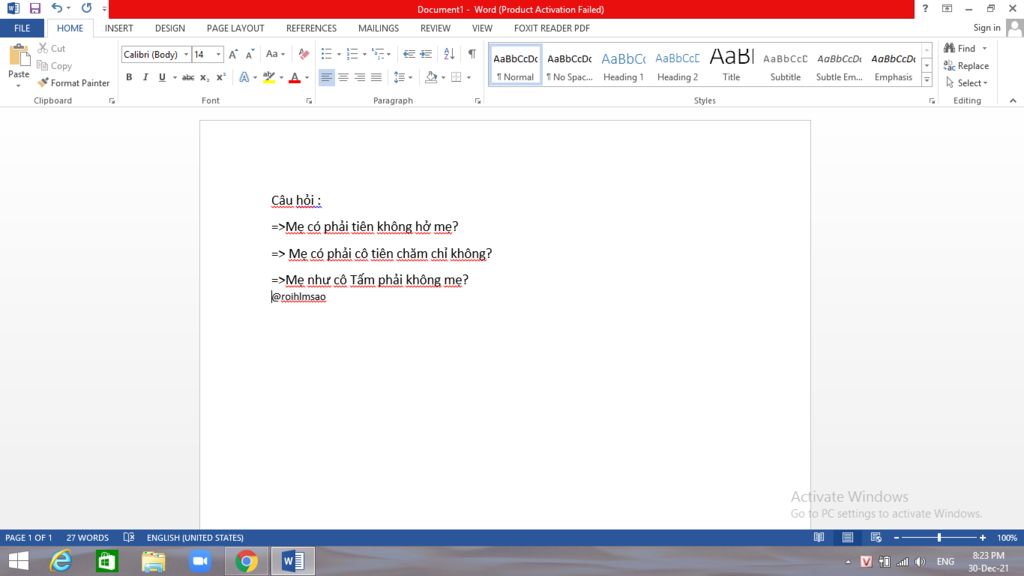This screenshot has width=1024, height=576.
Task: Decrease paragraph indent
Action: click(x=409, y=54)
